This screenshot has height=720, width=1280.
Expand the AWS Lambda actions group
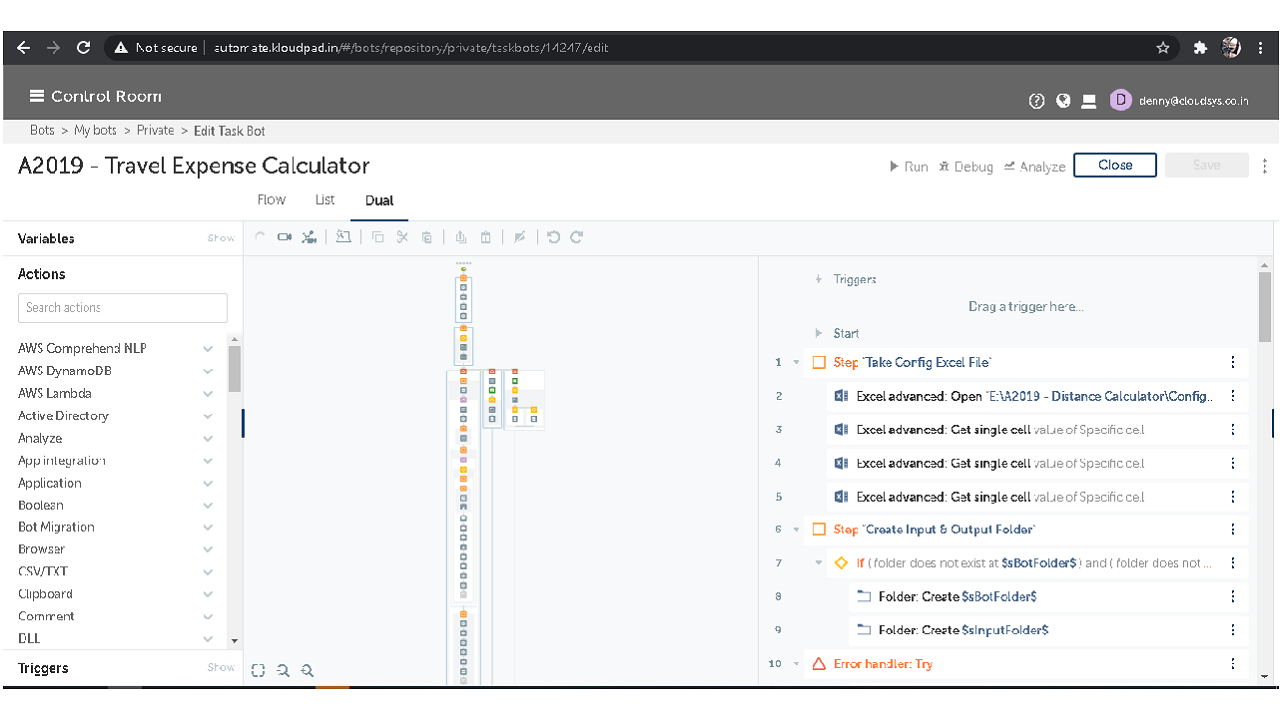point(208,394)
